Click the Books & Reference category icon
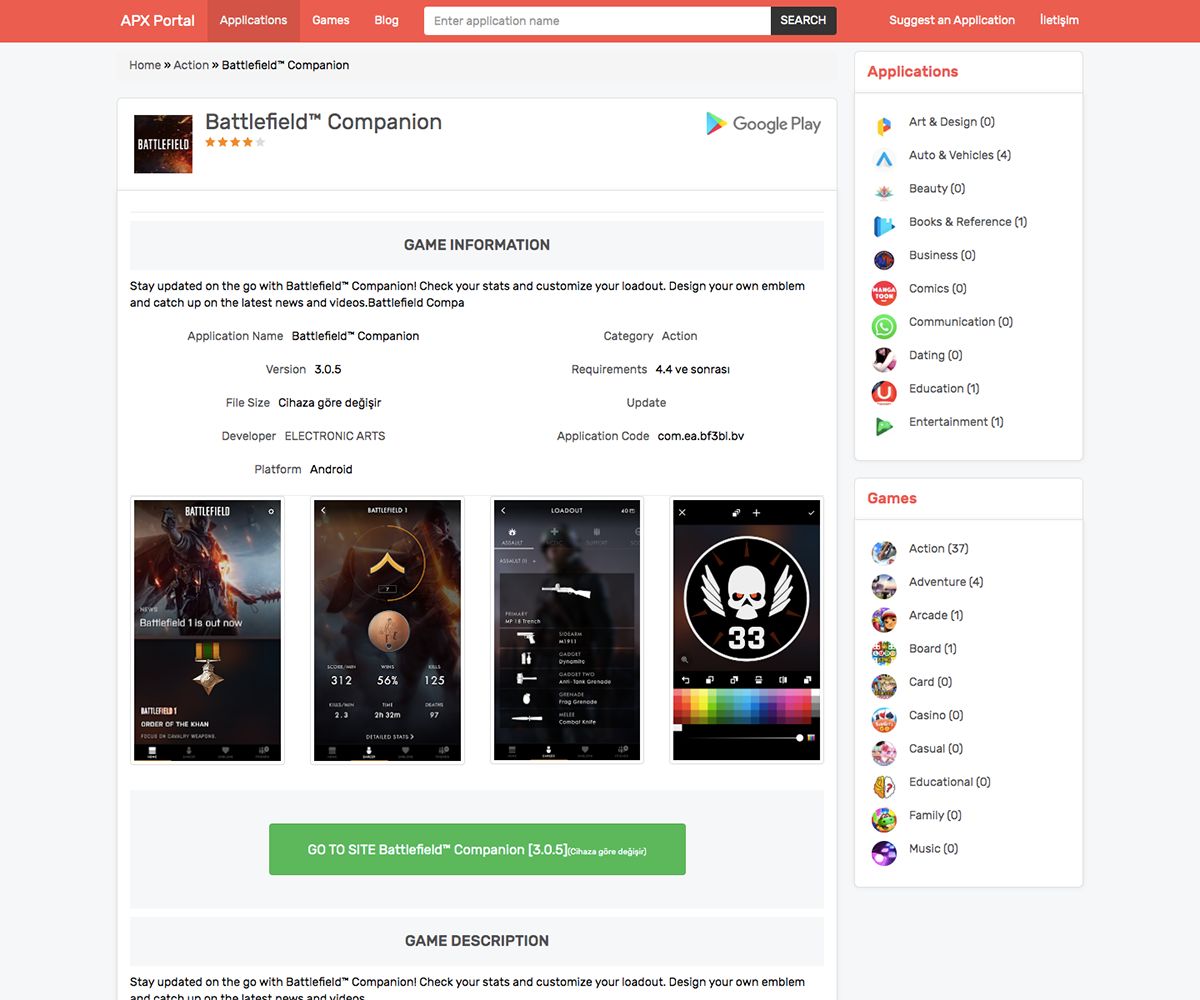The image size is (1200, 1000). click(x=884, y=226)
